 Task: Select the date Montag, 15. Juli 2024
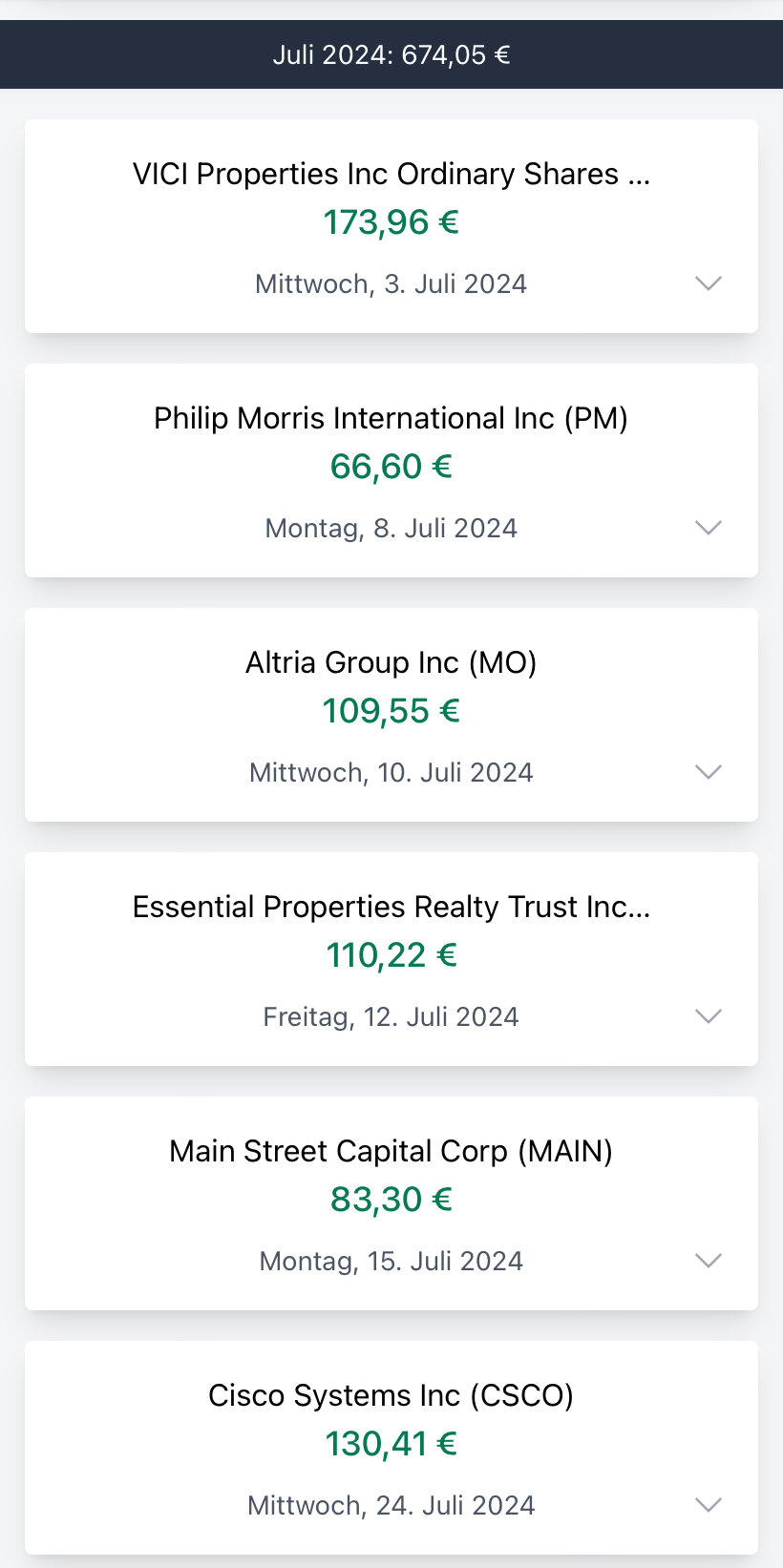click(391, 1261)
